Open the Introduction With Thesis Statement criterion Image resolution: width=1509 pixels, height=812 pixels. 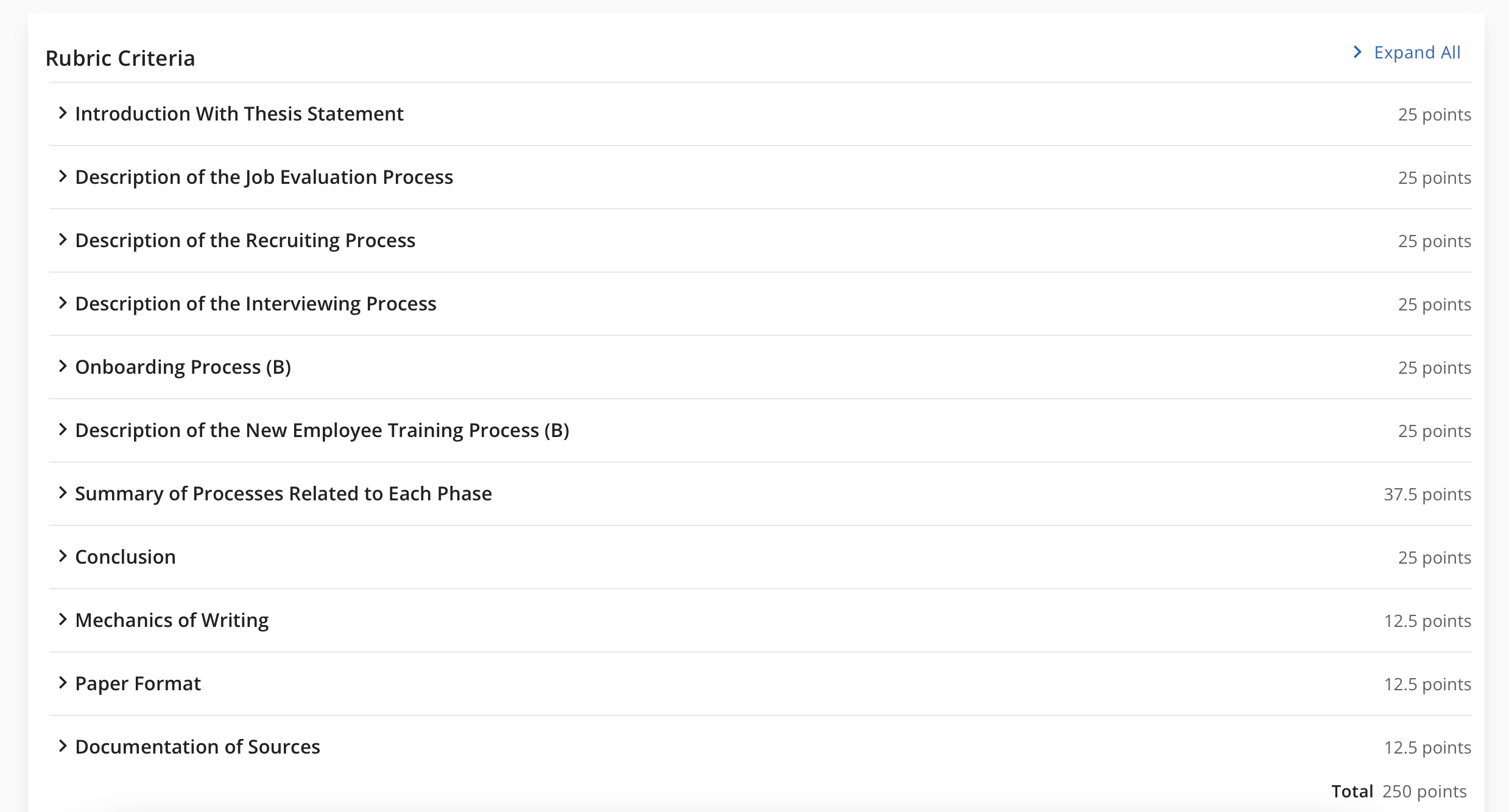pyautogui.click(x=239, y=114)
